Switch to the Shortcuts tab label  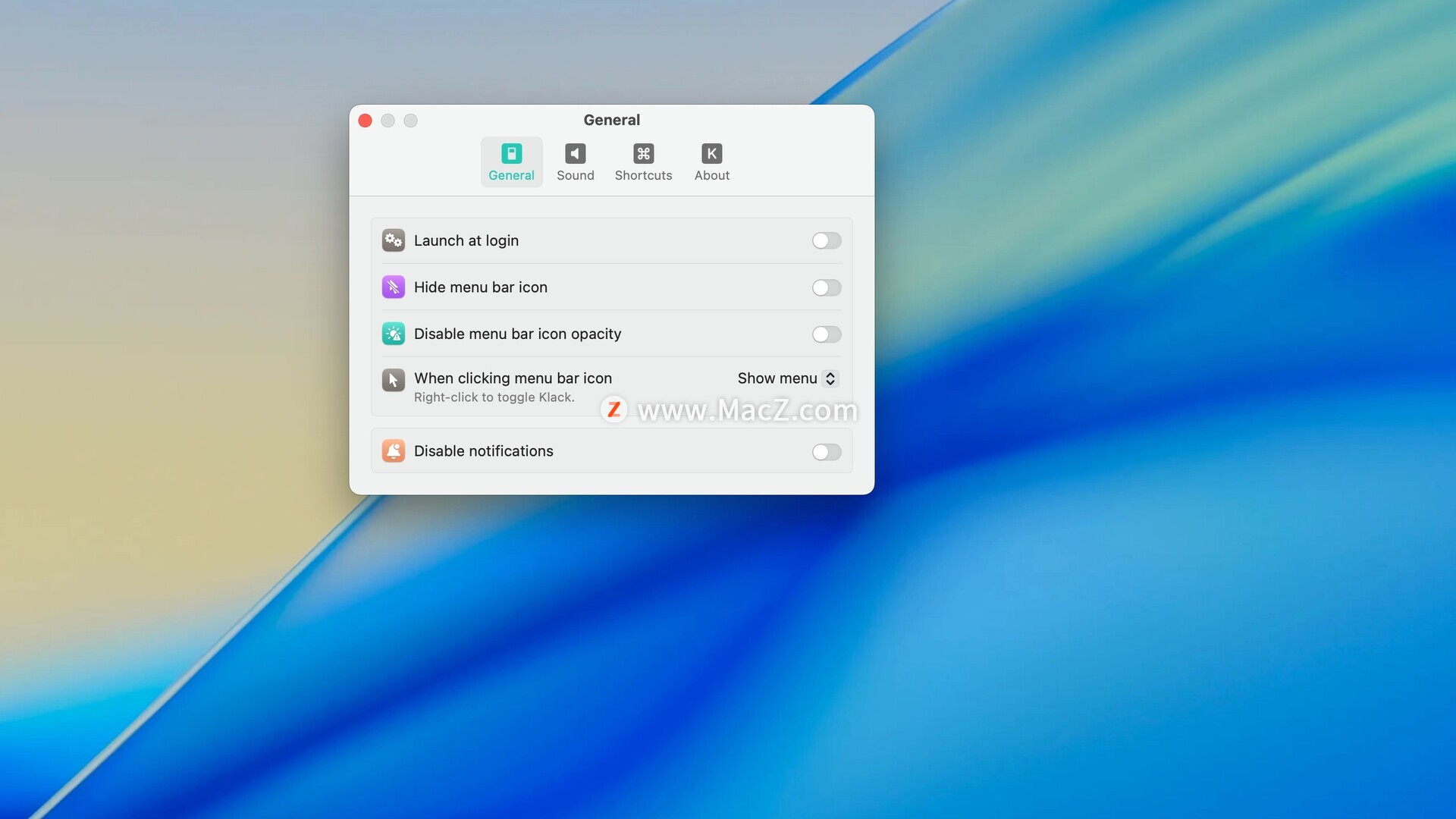click(x=643, y=175)
